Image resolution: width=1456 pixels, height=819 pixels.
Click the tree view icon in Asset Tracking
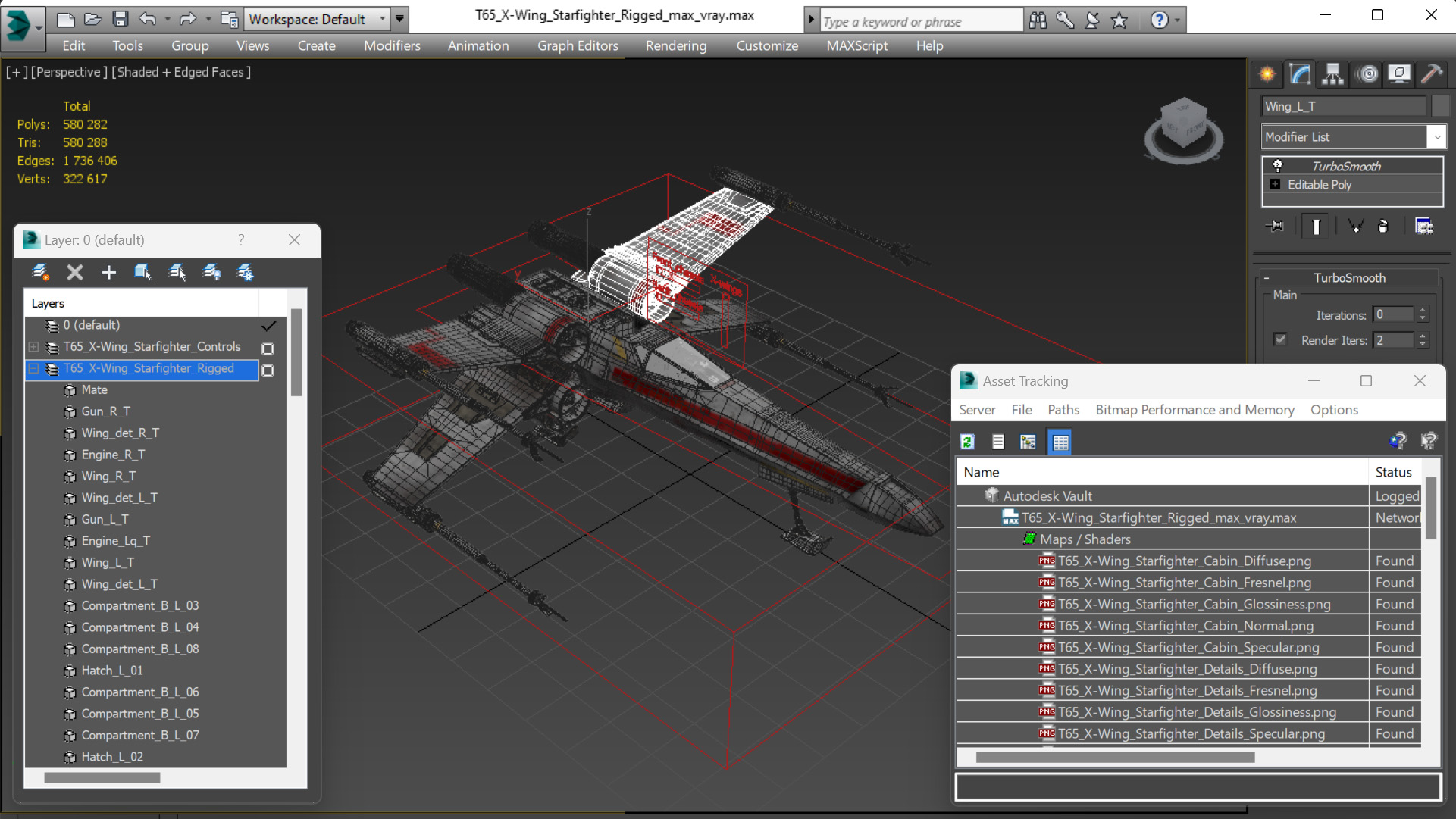(x=1028, y=442)
